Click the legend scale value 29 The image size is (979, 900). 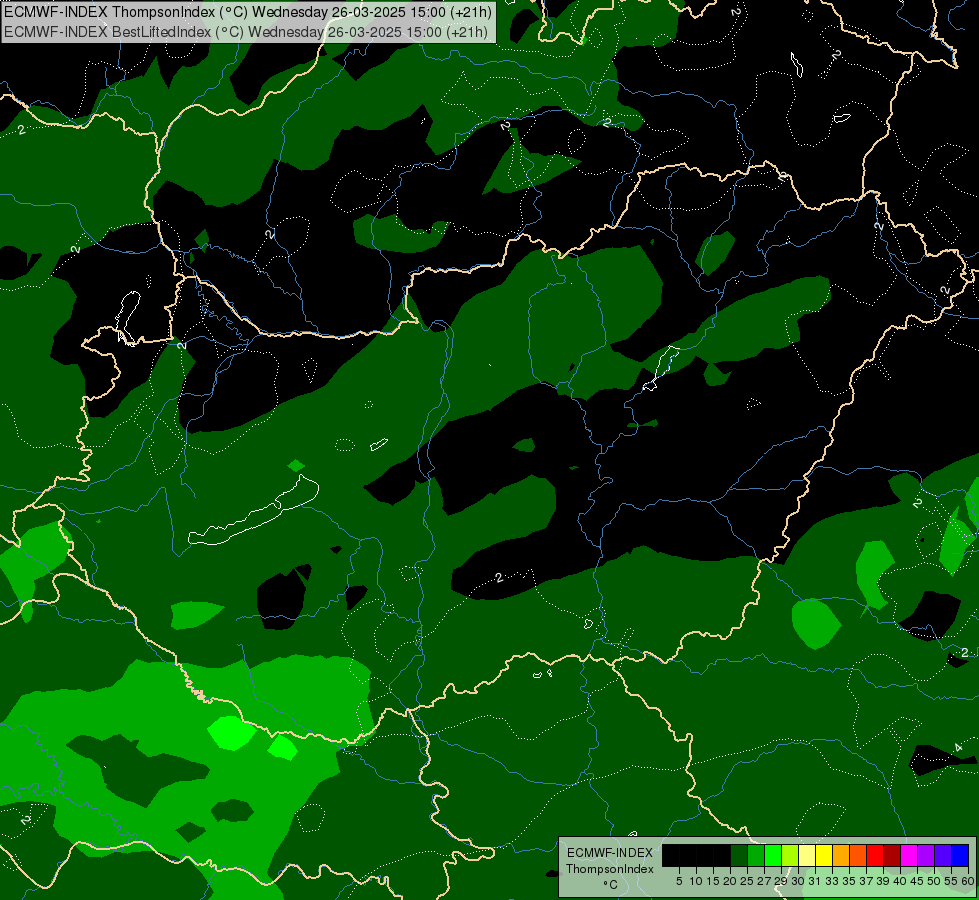[x=781, y=881]
